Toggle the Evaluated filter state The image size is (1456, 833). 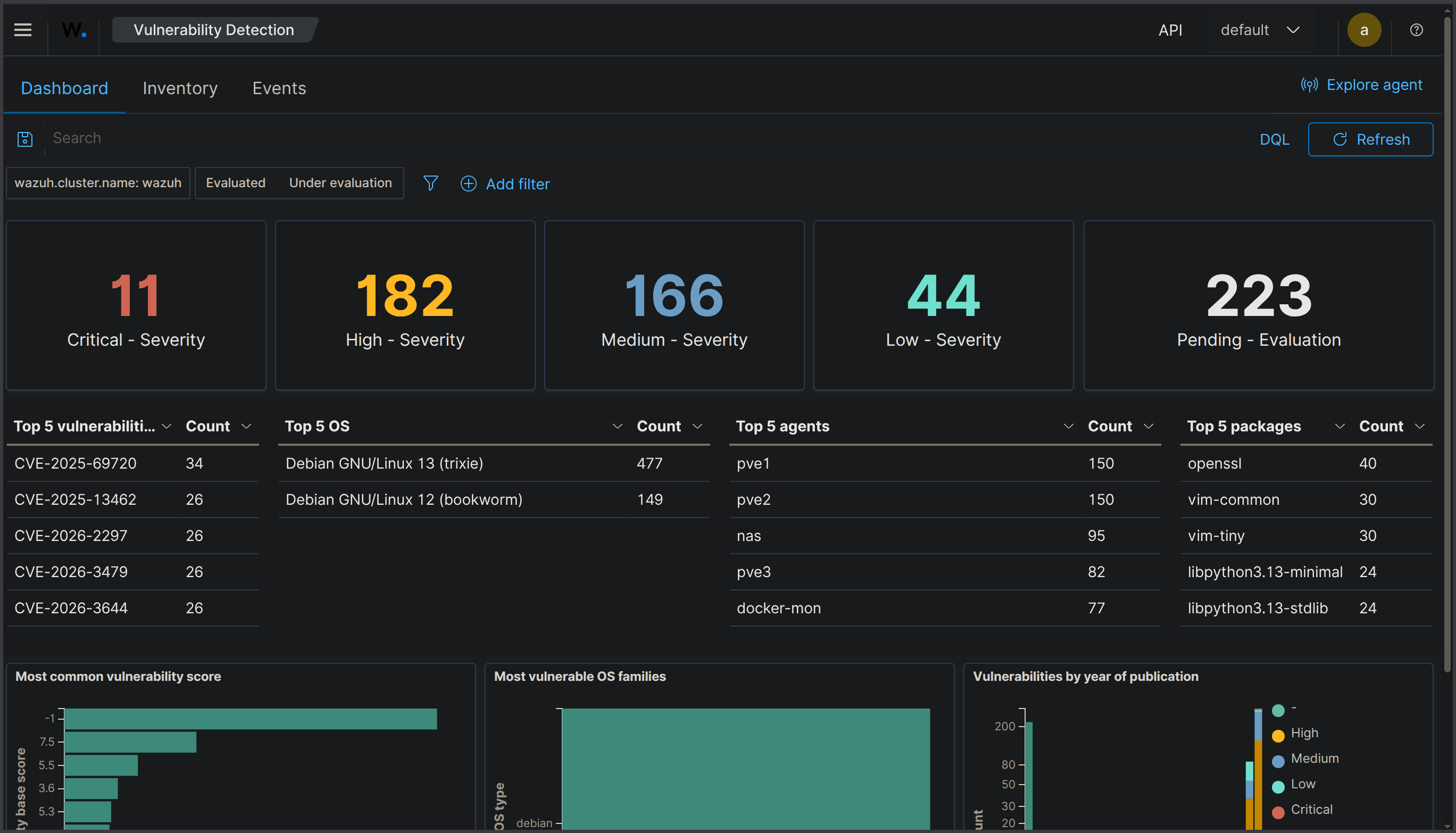tap(235, 183)
